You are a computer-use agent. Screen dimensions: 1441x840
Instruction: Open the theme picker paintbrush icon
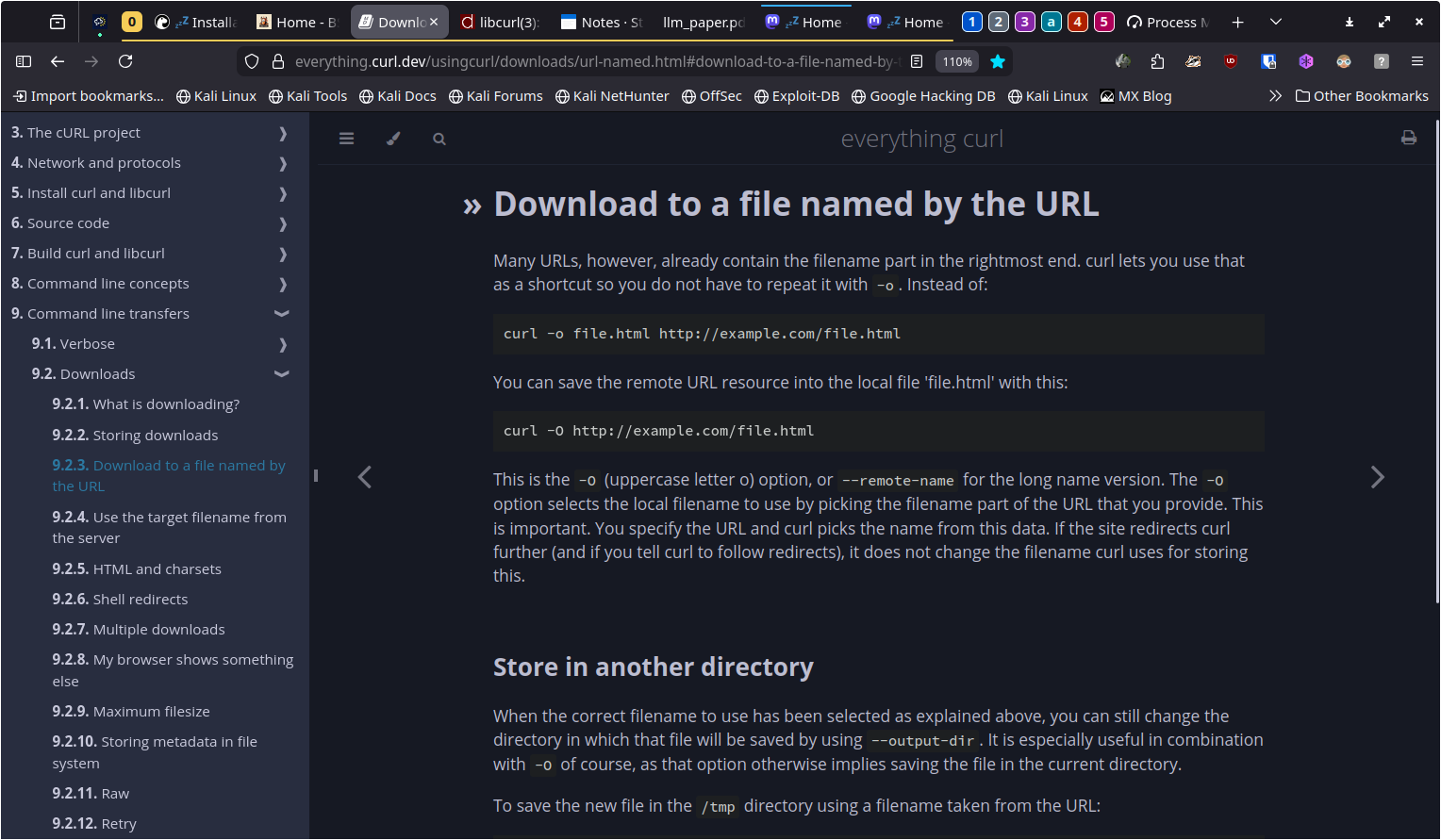pyautogui.click(x=393, y=139)
